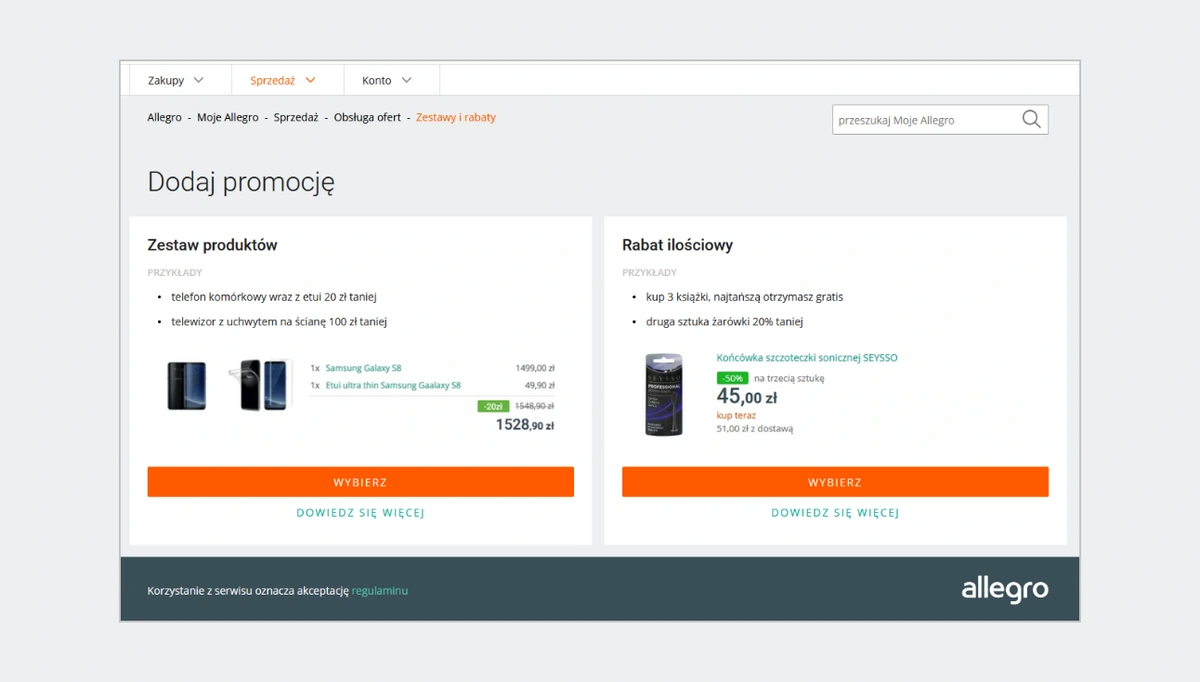Click the Zestaw produktów heading

(212, 245)
